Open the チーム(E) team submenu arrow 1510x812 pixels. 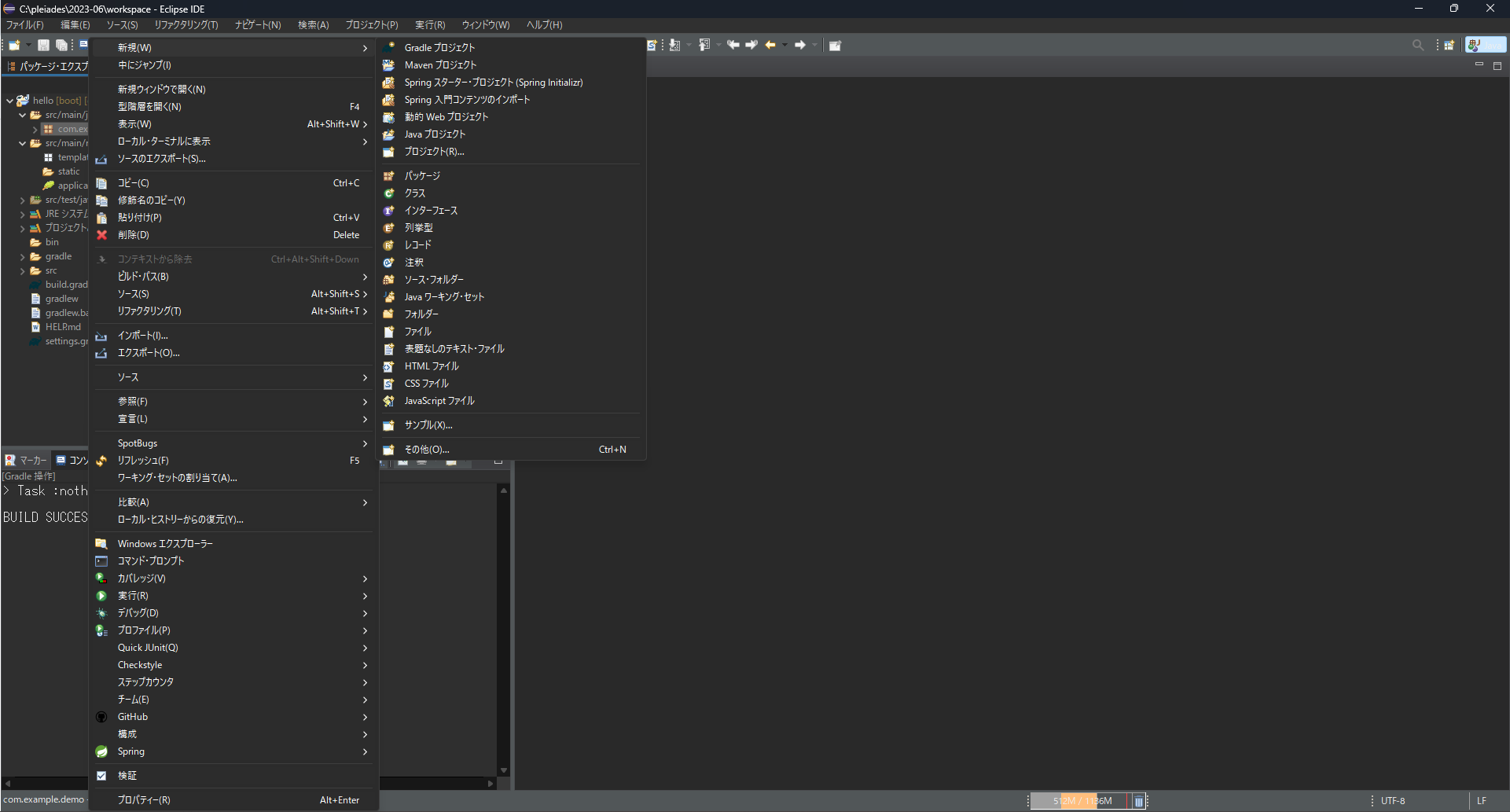tap(365, 700)
